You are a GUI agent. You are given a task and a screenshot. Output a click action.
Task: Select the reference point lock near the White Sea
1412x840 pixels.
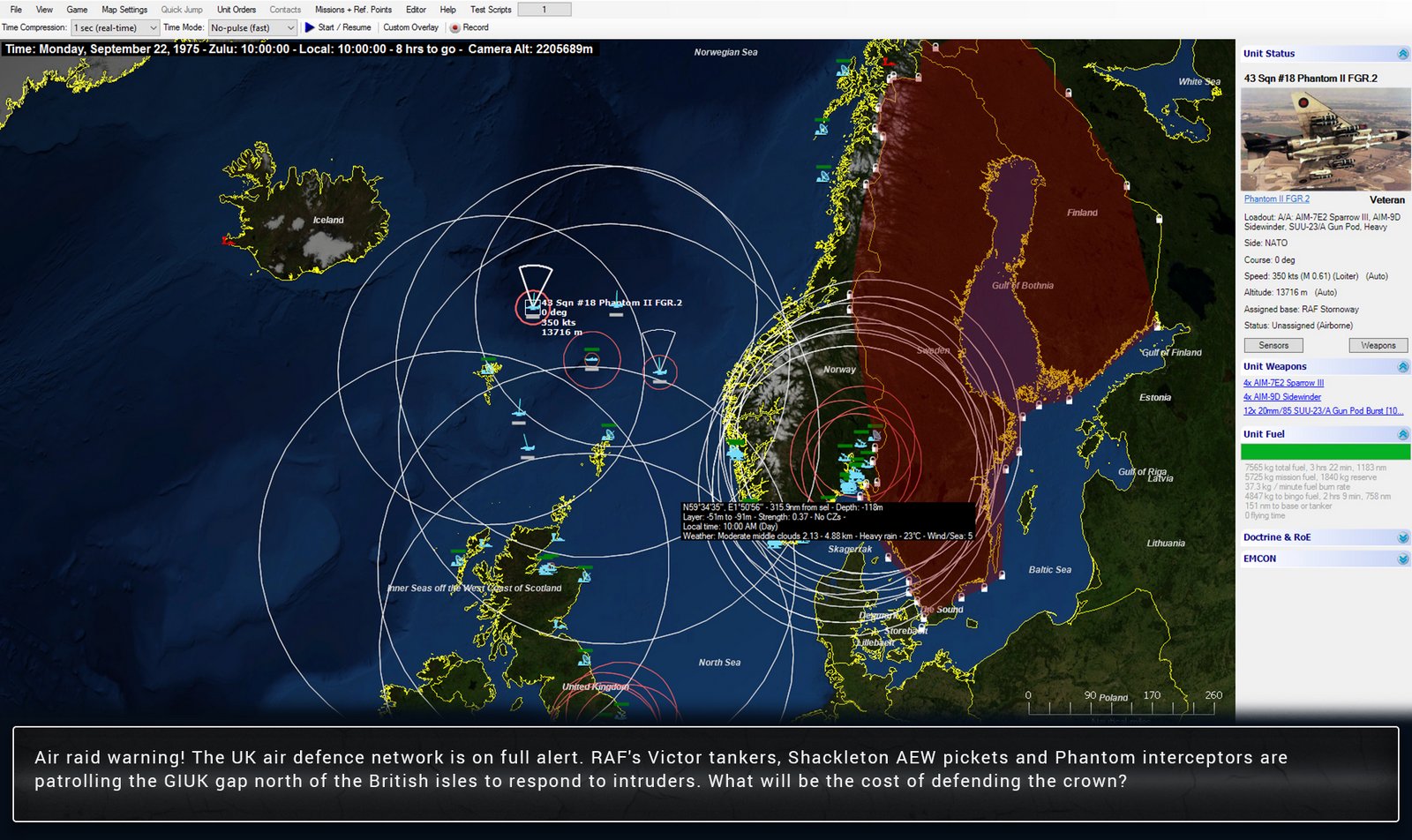pos(1069,93)
